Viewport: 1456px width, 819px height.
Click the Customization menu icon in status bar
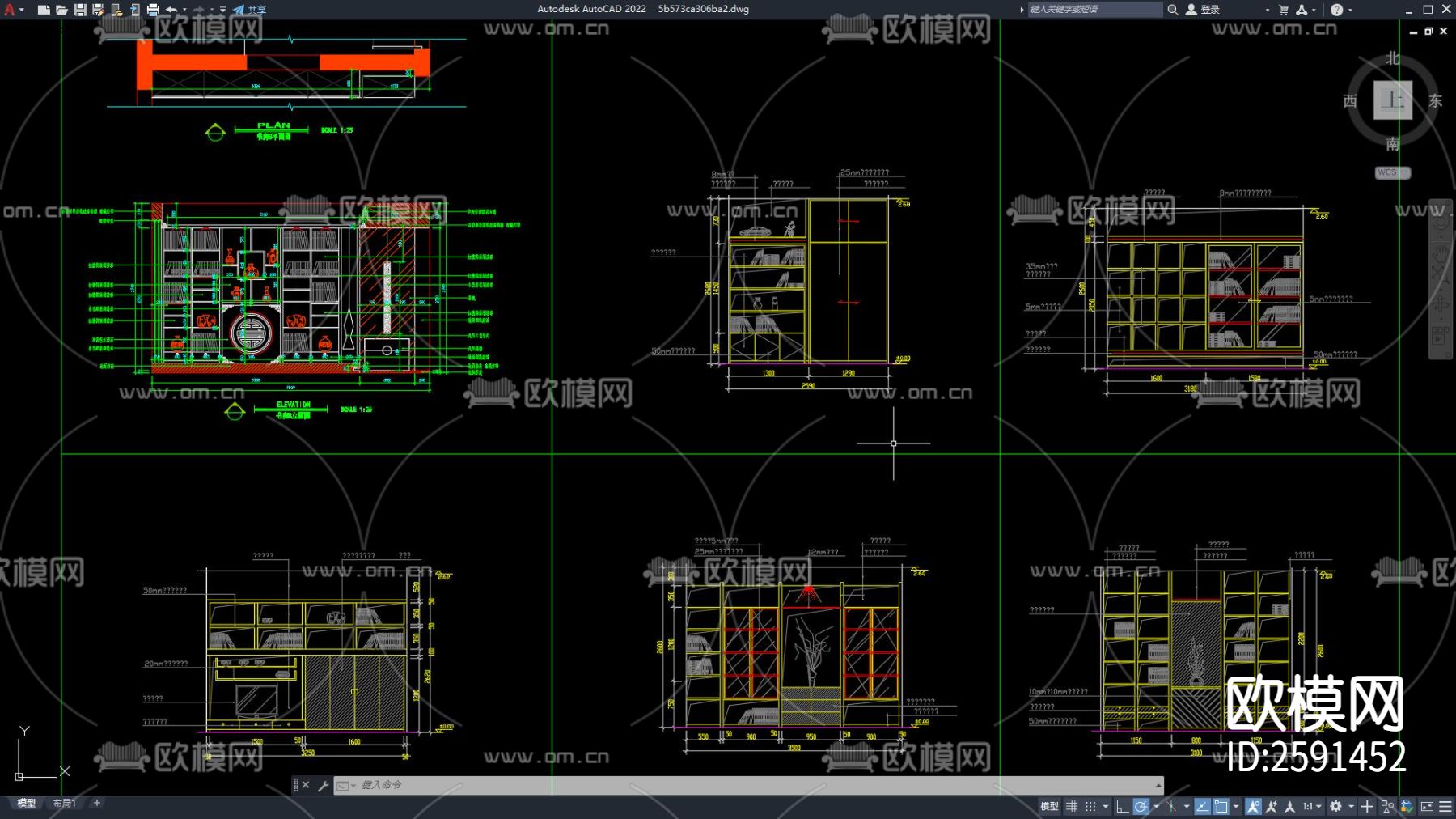[1445, 806]
